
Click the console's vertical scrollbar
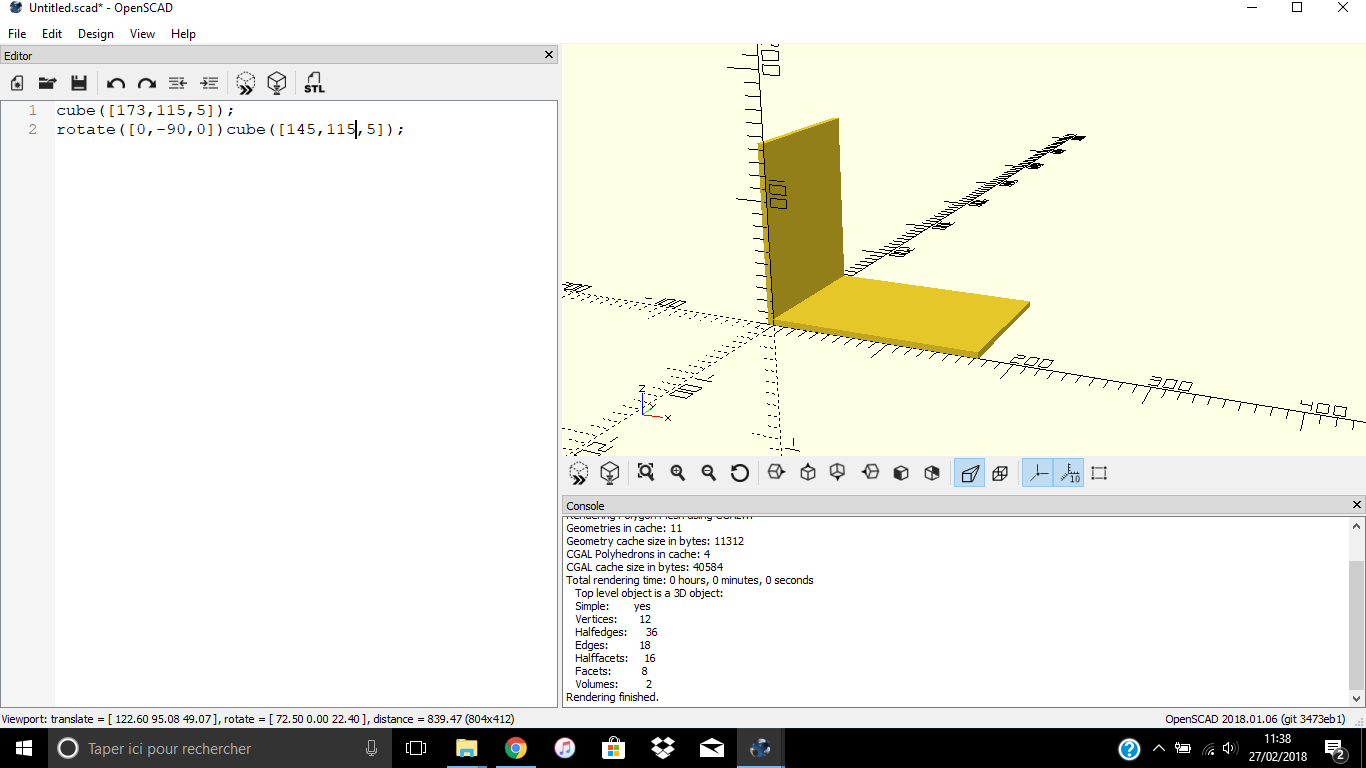coord(1357,610)
